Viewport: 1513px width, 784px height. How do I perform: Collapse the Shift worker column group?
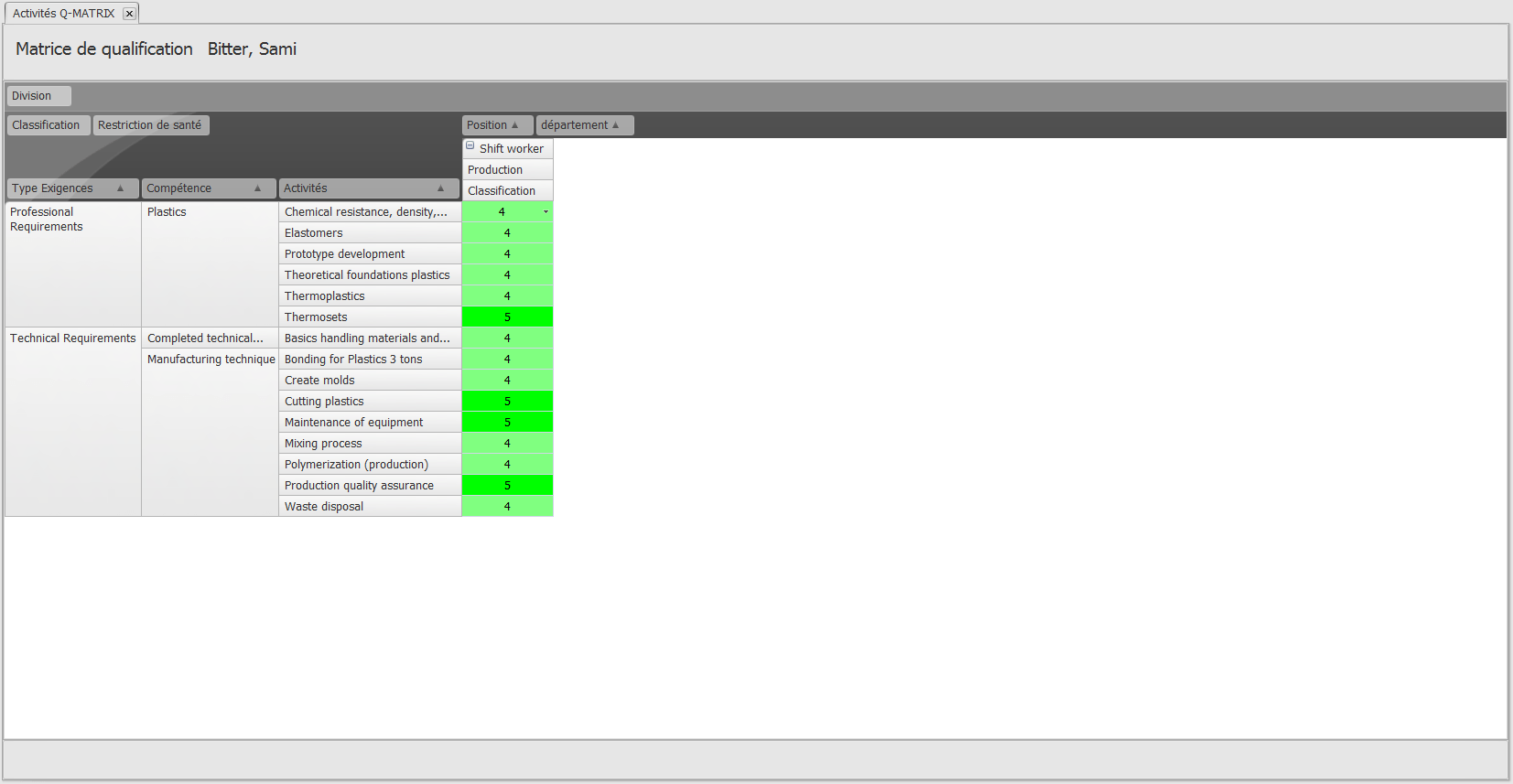470,146
